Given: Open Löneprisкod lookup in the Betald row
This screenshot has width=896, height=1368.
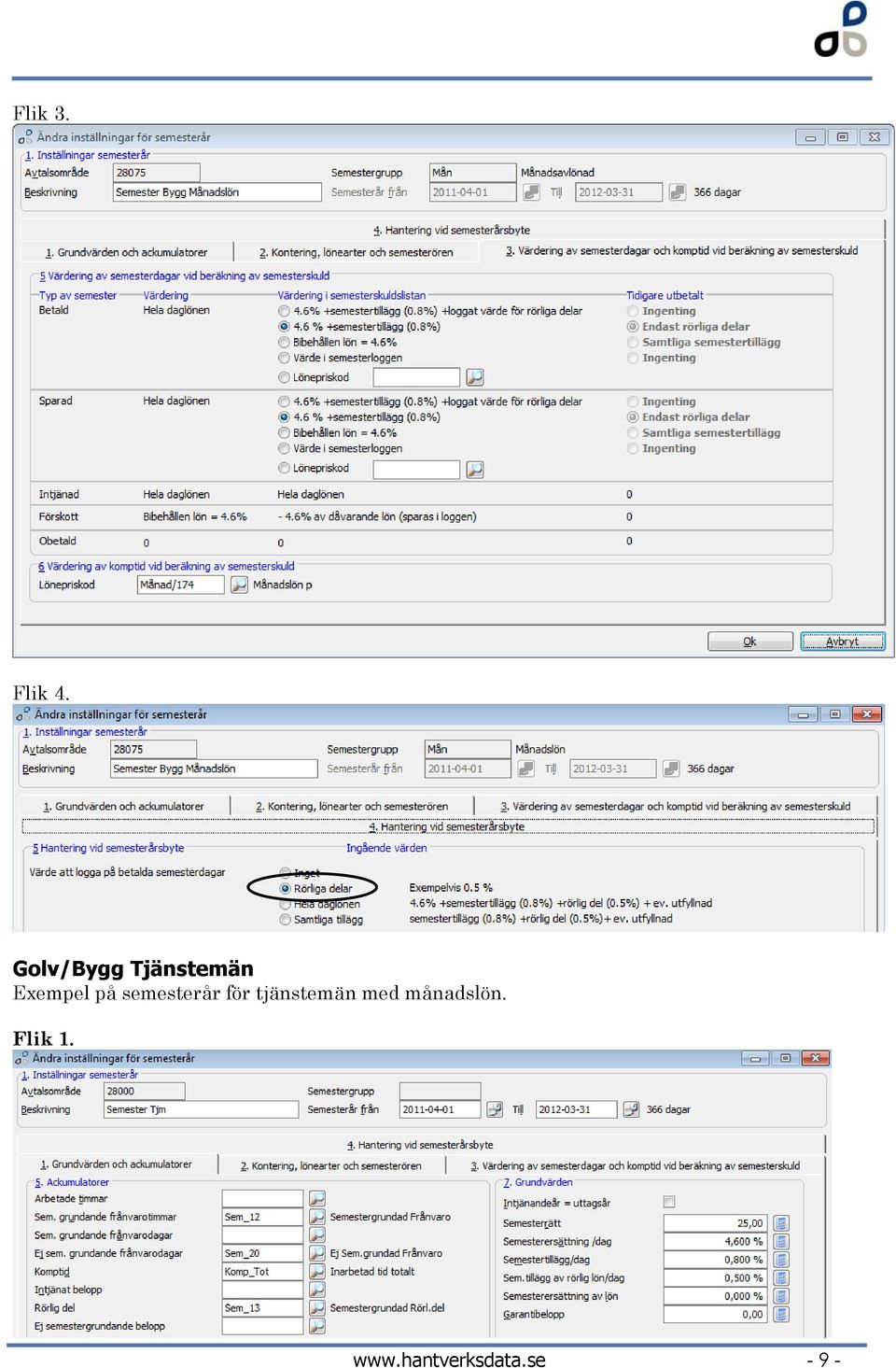Looking at the screenshot, I should coord(475,377).
